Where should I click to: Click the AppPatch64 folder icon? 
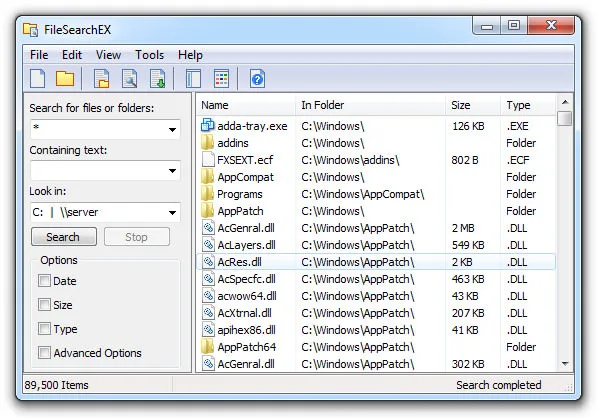(x=207, y=347)
